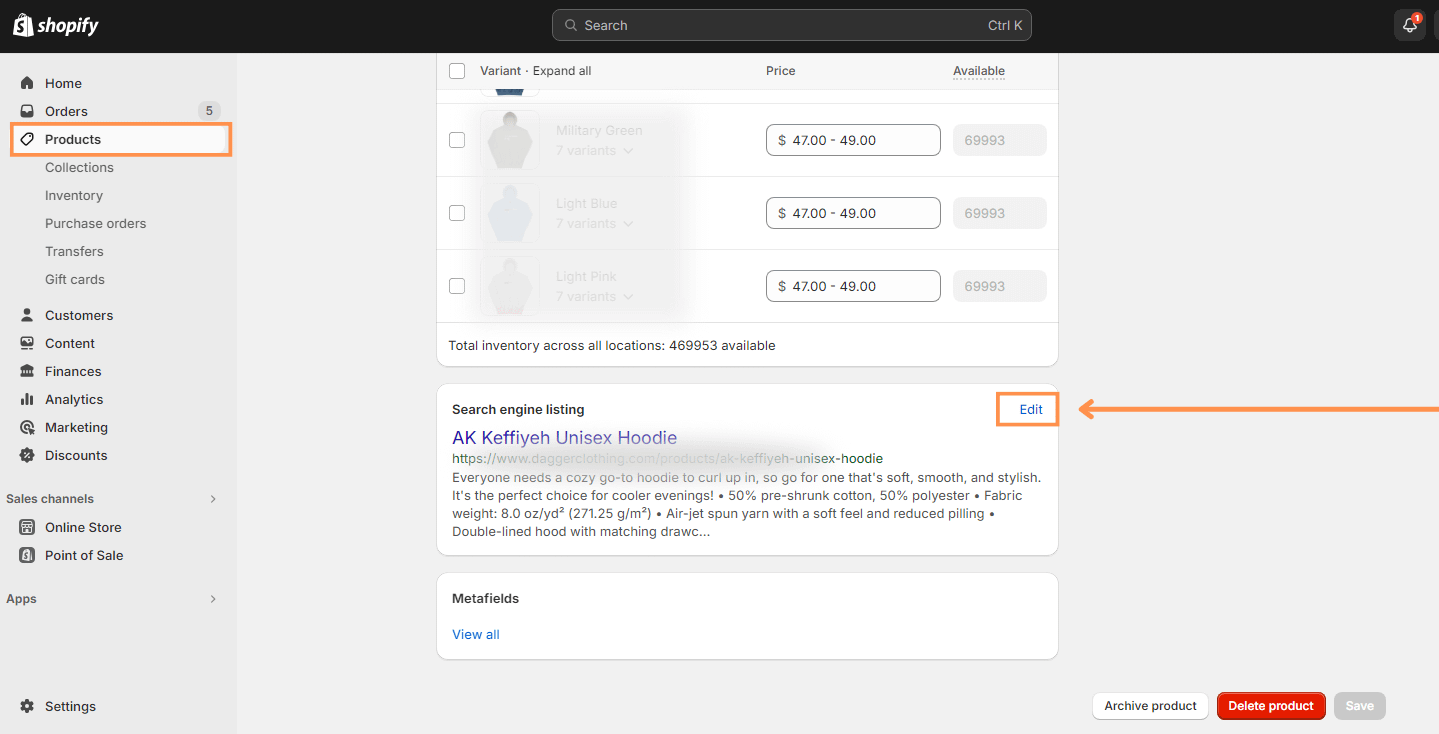Click the Content icon
1439x734 pixels.
[27, 343]
